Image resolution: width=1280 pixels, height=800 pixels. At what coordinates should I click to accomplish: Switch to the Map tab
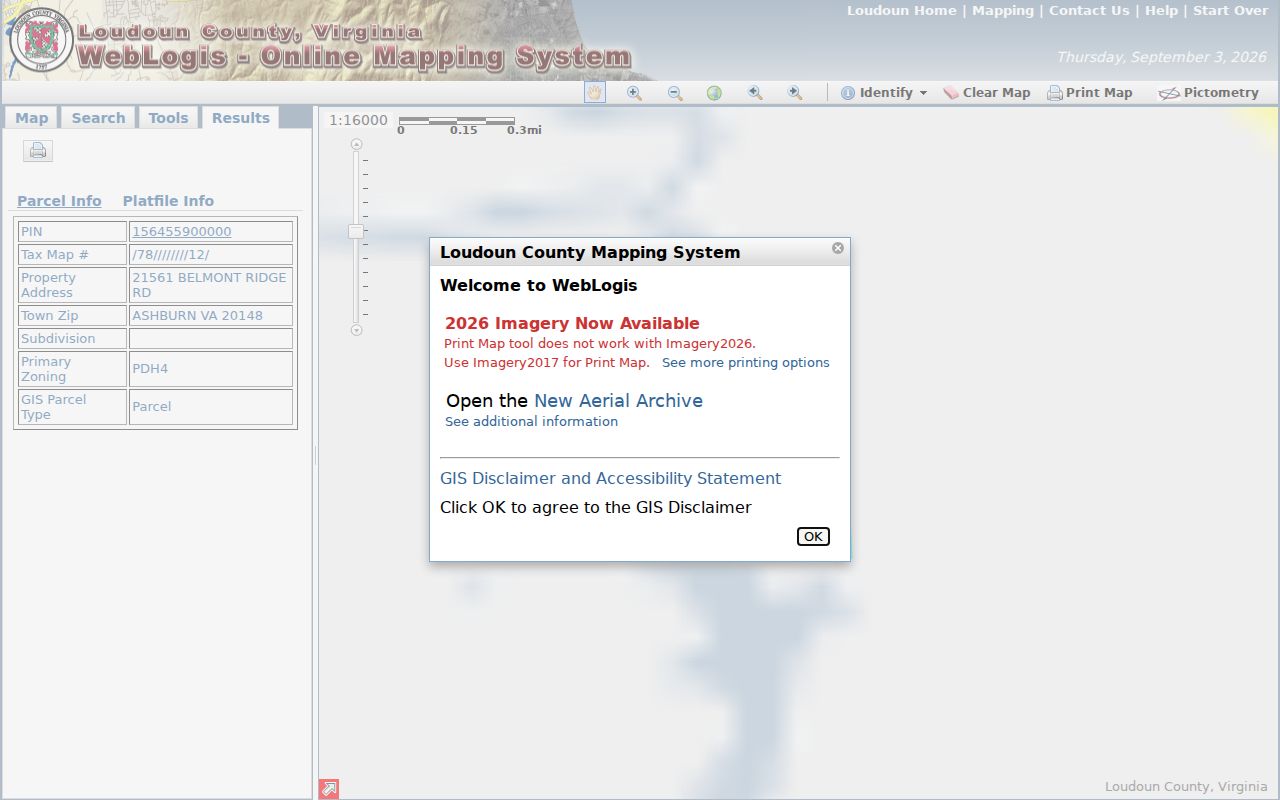tap(31, 118)
